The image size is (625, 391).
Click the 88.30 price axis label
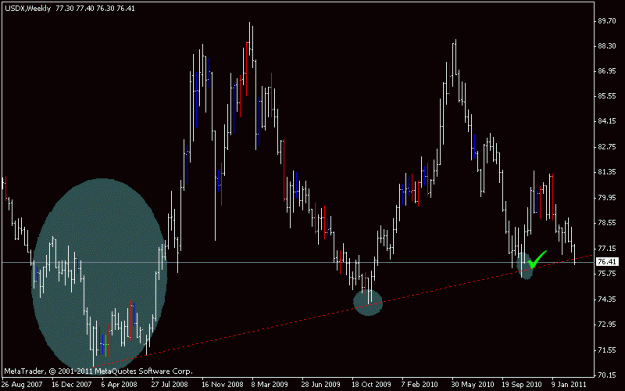[x=607, y=46]
